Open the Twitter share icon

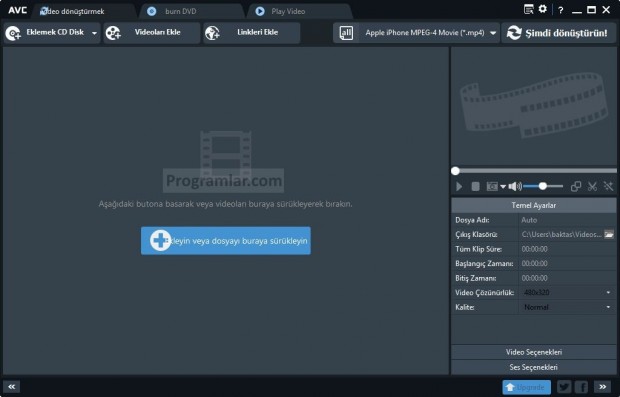pos(564,387)
